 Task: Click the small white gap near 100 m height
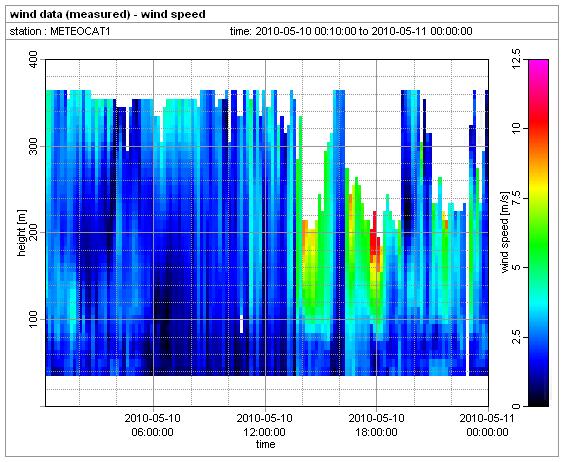(x=241, y=324)
